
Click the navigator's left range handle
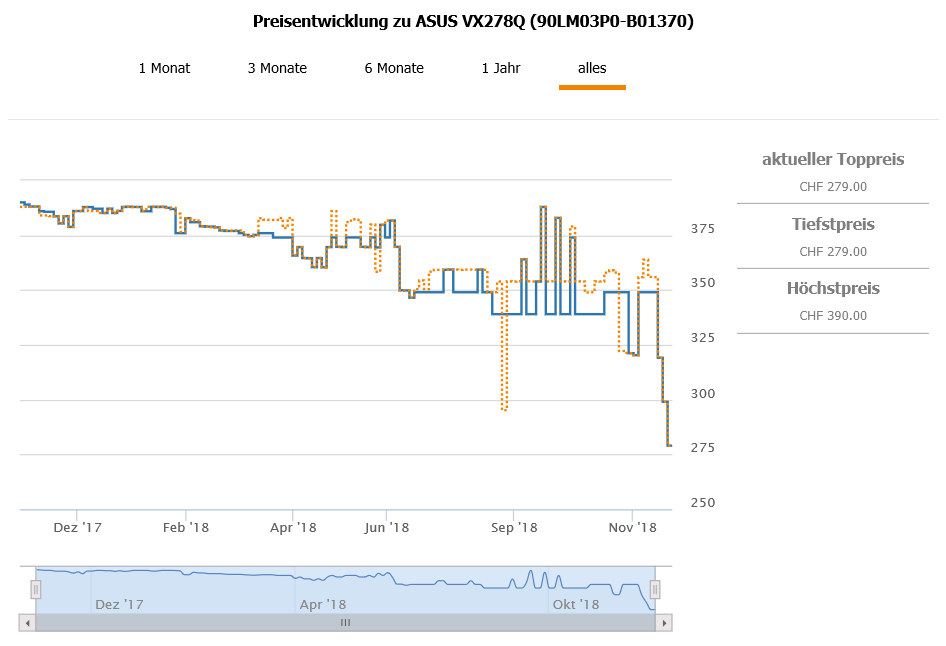(36, 589)
